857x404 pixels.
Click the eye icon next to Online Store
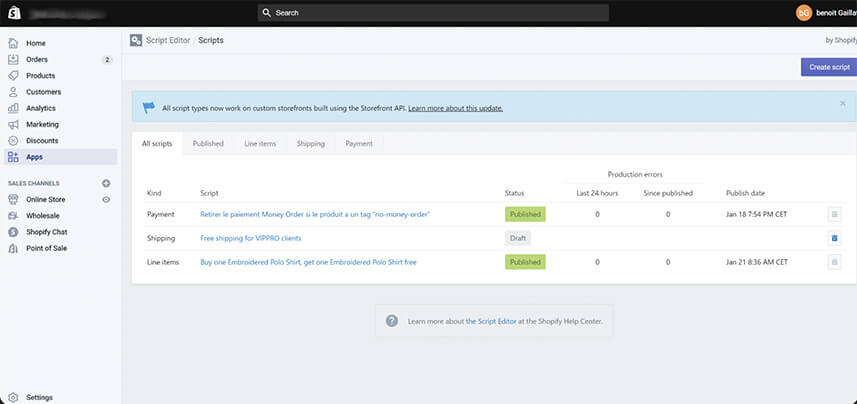pos(106,200)
